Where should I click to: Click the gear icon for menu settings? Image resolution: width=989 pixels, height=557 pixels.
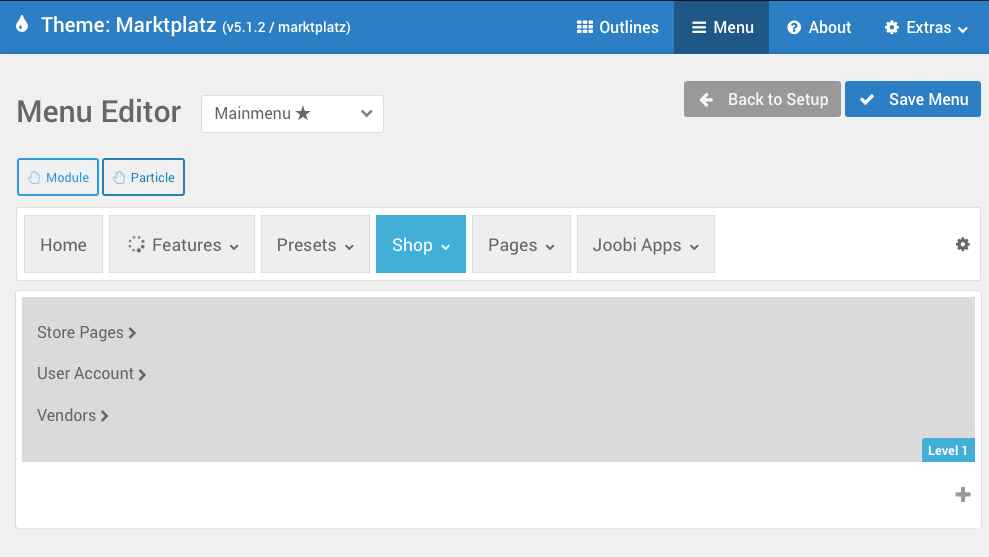pyautogui.click(x=963, y=244)
